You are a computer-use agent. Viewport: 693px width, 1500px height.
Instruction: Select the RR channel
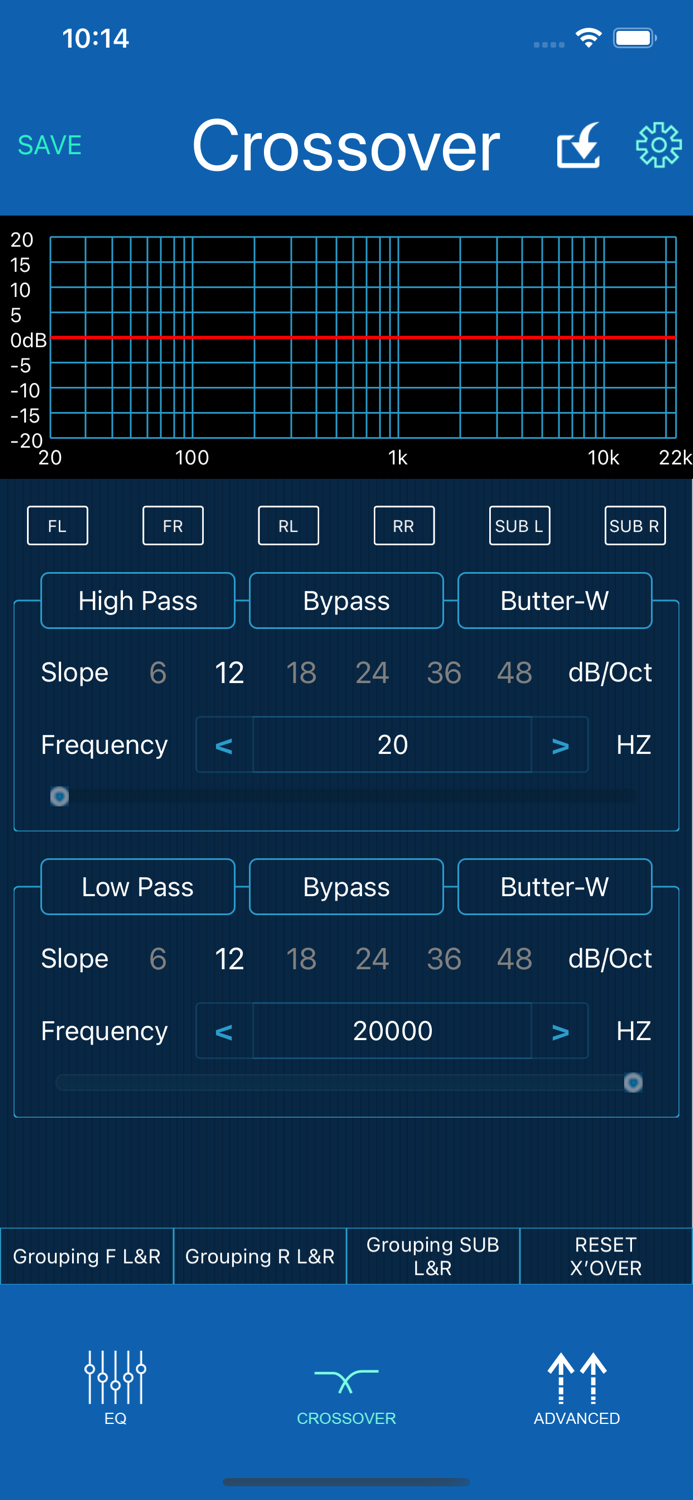click(404, 526)
